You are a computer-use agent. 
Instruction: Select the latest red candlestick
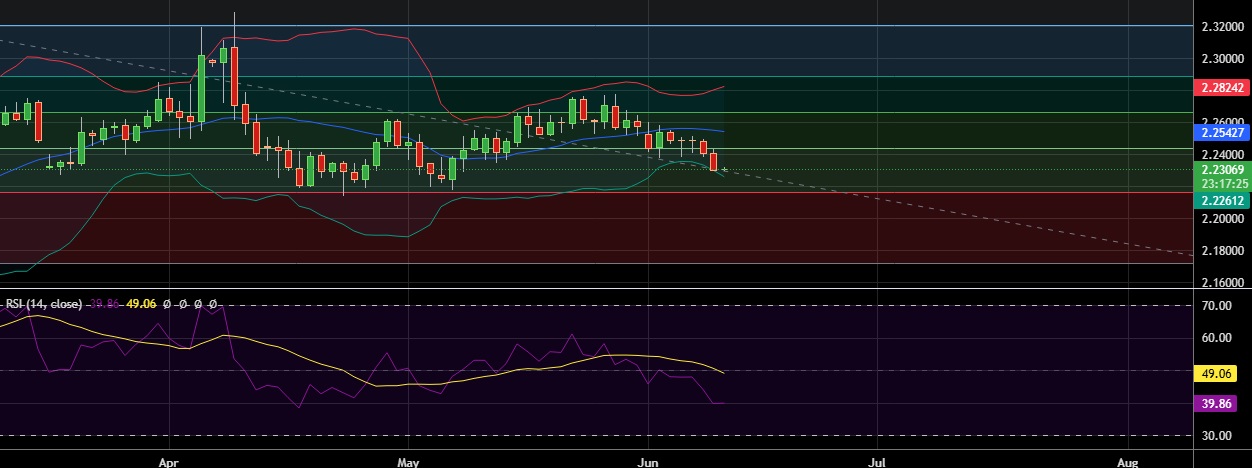click(x=714, y=162)
